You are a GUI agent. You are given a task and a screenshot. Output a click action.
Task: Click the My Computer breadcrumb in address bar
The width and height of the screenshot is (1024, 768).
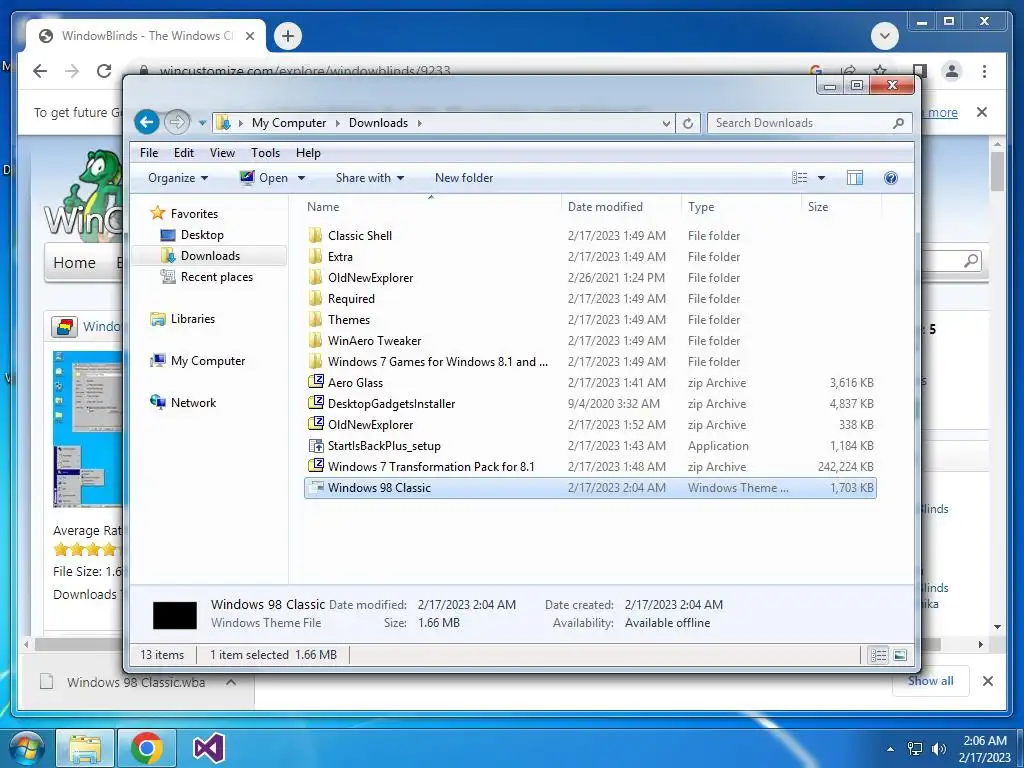tap(289, 123)
